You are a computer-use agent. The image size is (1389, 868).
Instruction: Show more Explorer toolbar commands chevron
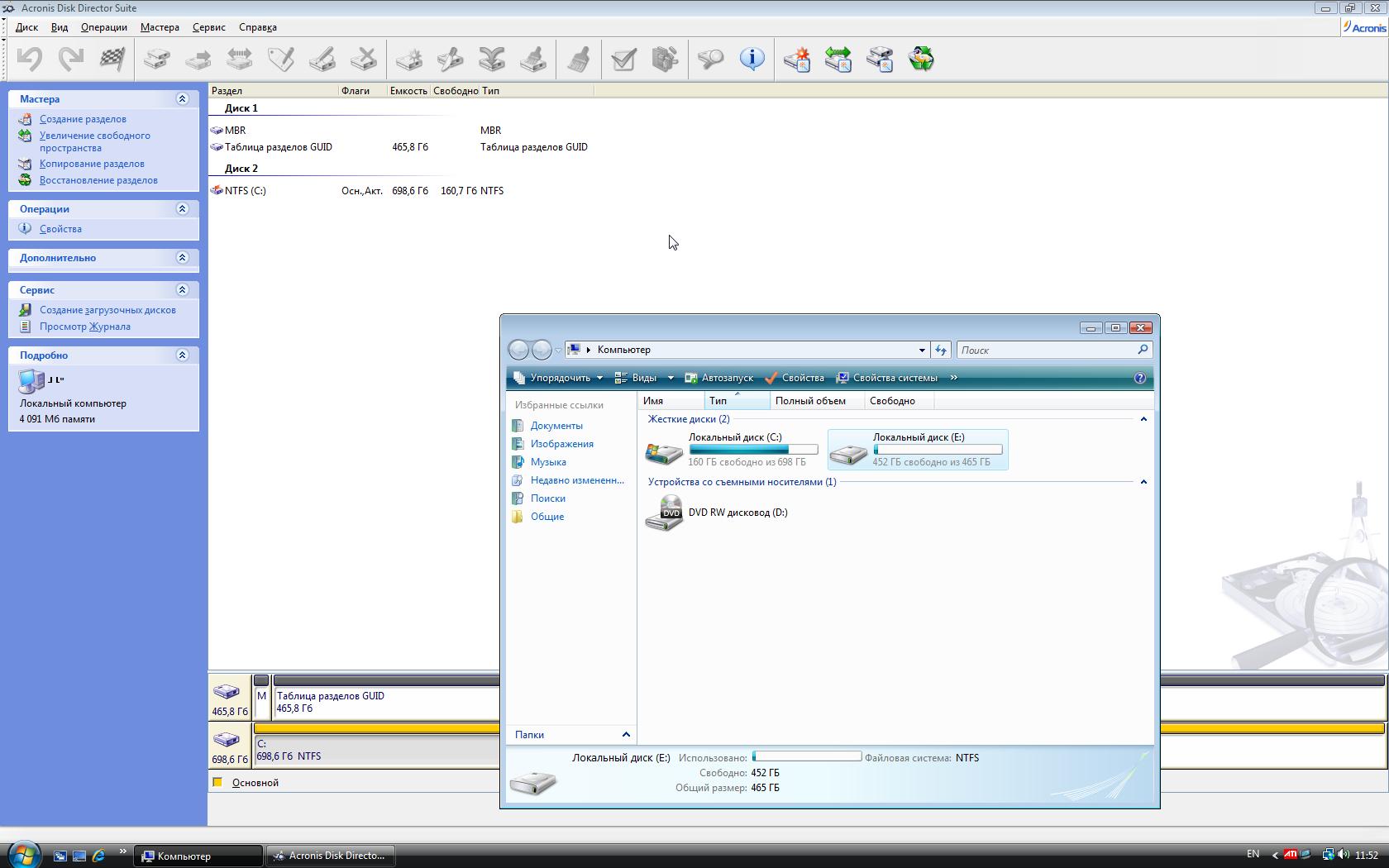click(953, 378)
